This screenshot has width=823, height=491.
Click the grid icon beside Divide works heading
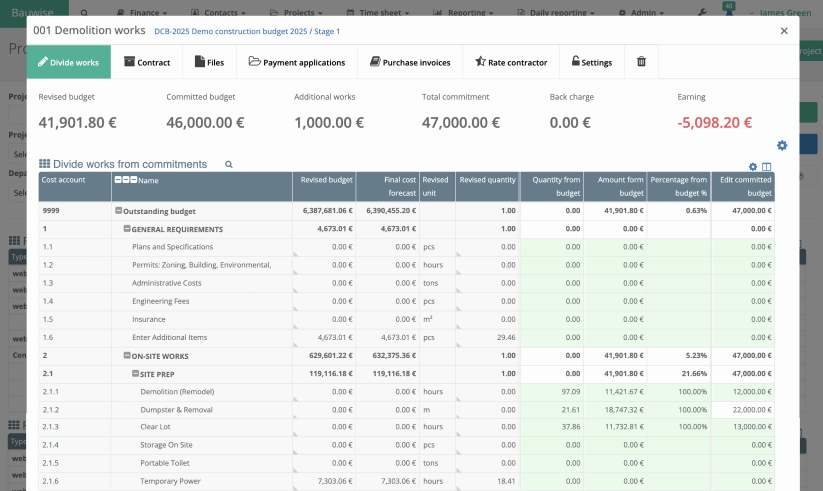pyautogui.click(x=45, y=164)
